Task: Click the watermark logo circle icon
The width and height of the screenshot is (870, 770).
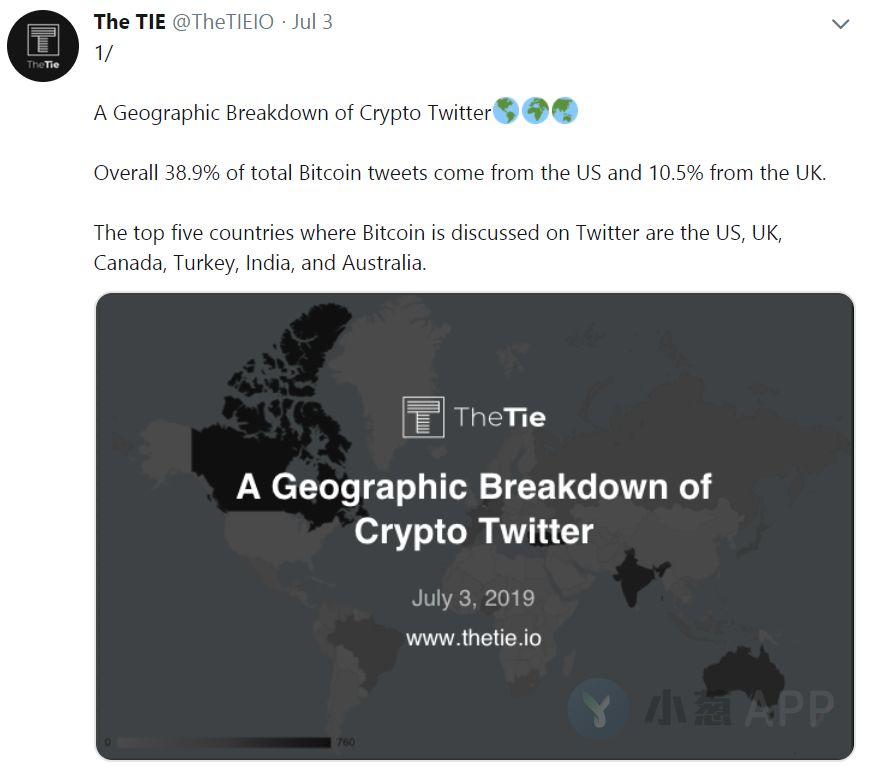Action: [598, 708]
